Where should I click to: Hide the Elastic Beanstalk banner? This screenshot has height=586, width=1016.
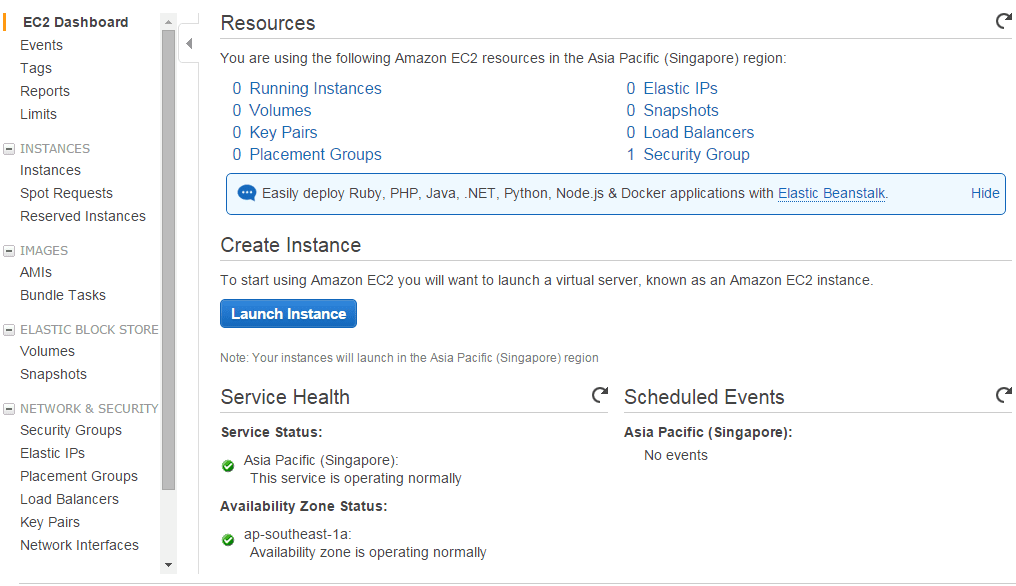(x=984, y=193)
